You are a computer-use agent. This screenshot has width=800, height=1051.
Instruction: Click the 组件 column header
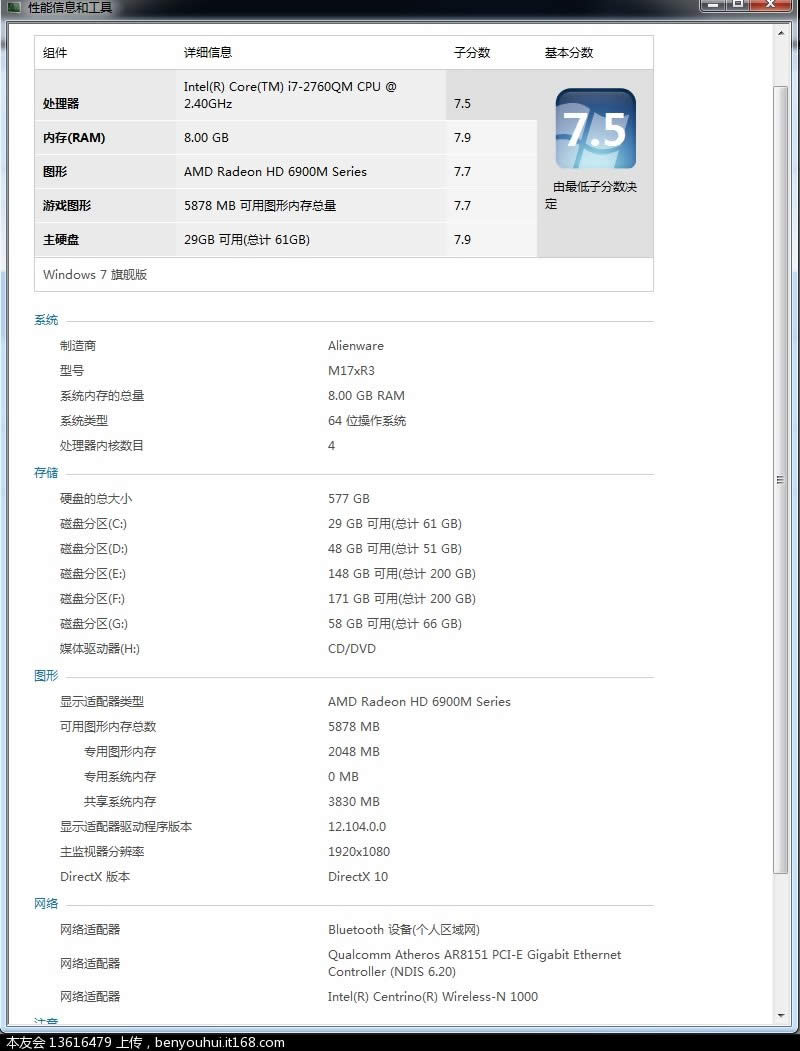[x=55, y=53]
